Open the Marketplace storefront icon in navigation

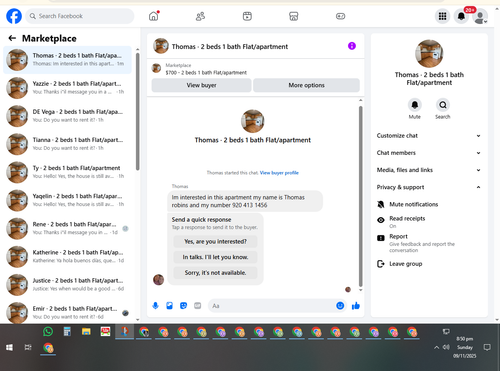294,16
